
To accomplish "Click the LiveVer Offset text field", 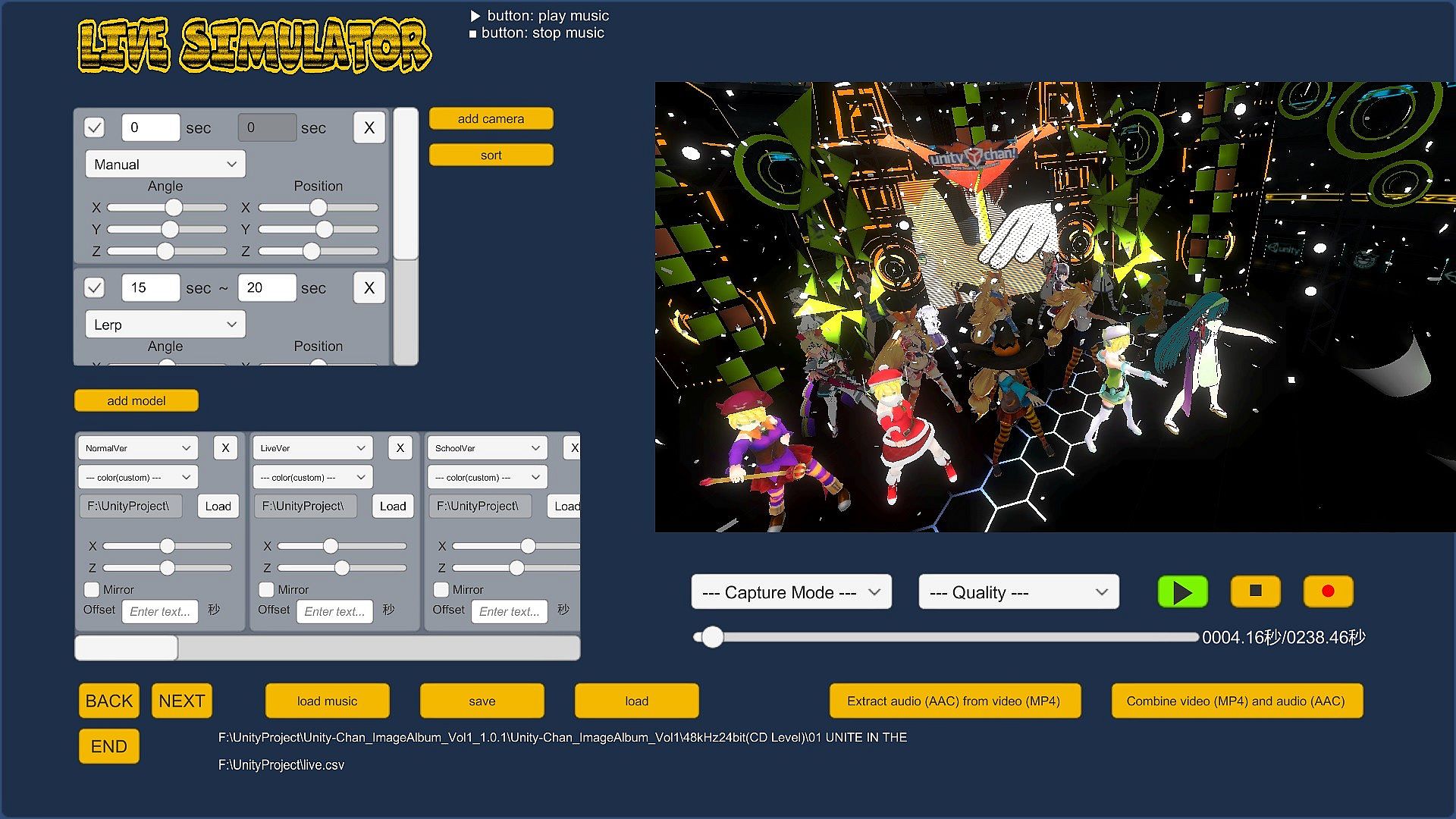I will coord(334,611).
